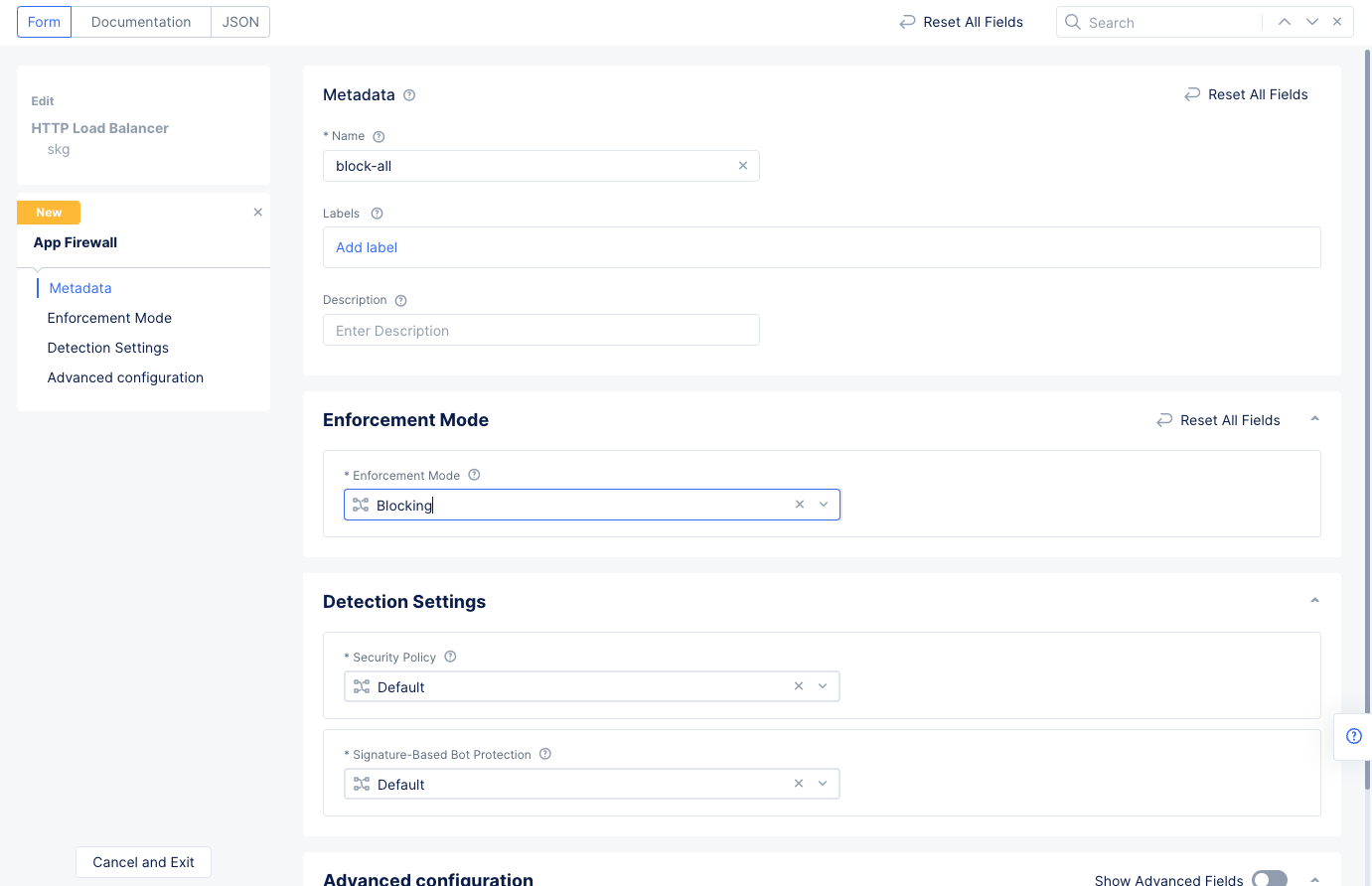Collapse the Detection Settings section
The width and height of the screenshot is (1372, 886).
pos(1314,601)
